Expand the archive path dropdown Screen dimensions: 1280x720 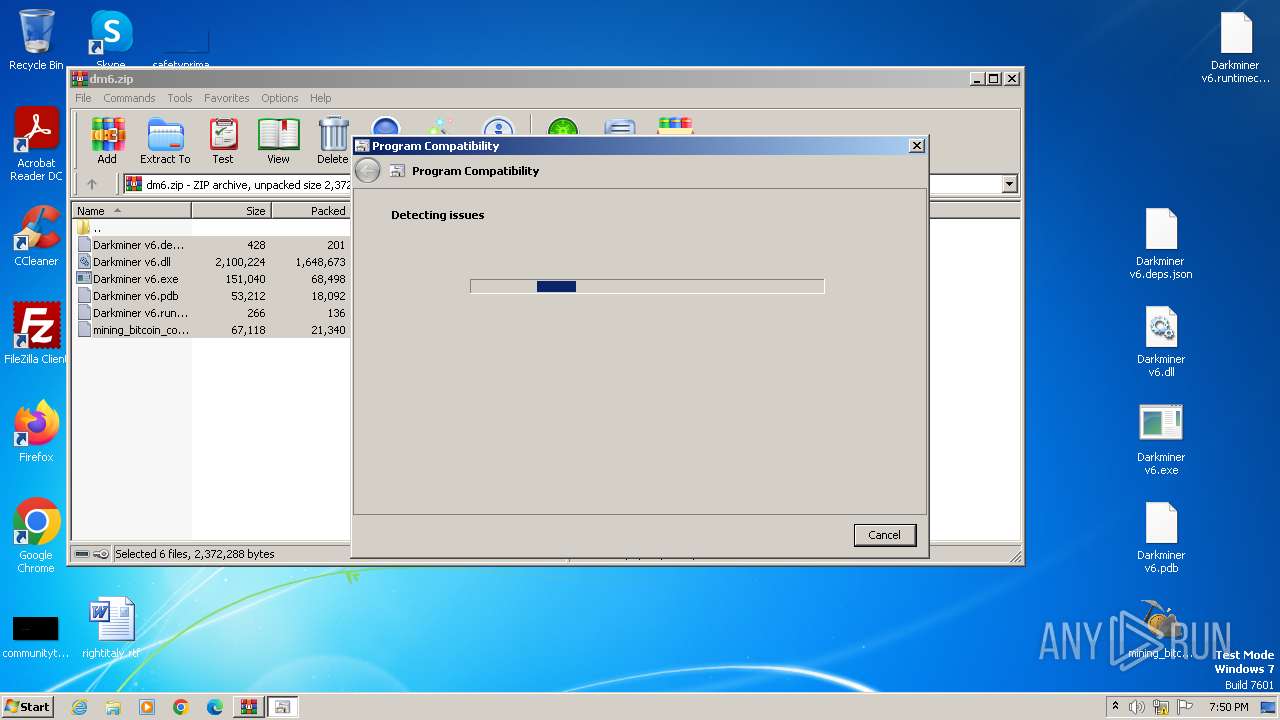click(x=1009, y=184)
